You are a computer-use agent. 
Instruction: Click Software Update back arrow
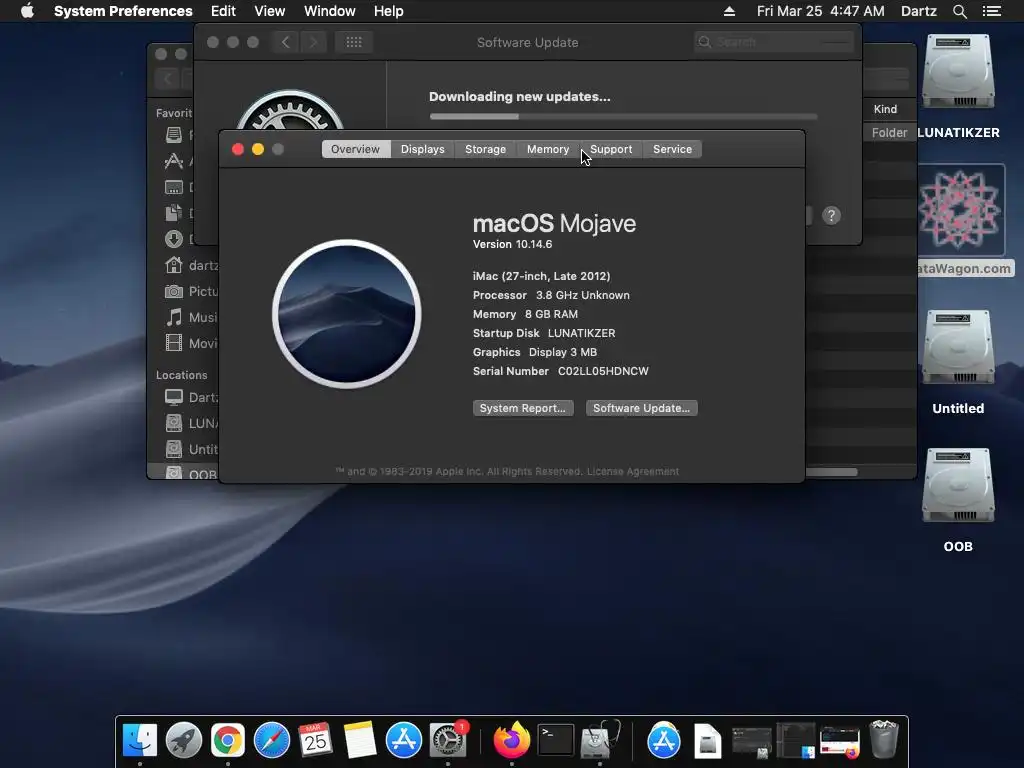tap(285, 42)
